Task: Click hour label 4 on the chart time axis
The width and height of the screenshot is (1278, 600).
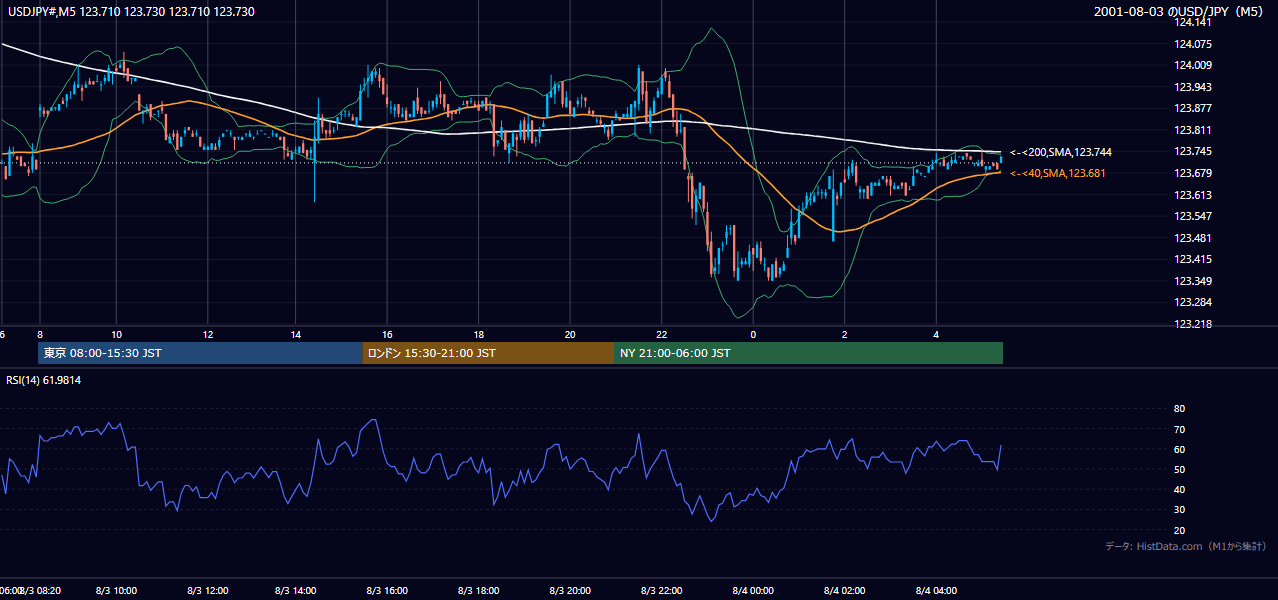Action: click(936, 334)
